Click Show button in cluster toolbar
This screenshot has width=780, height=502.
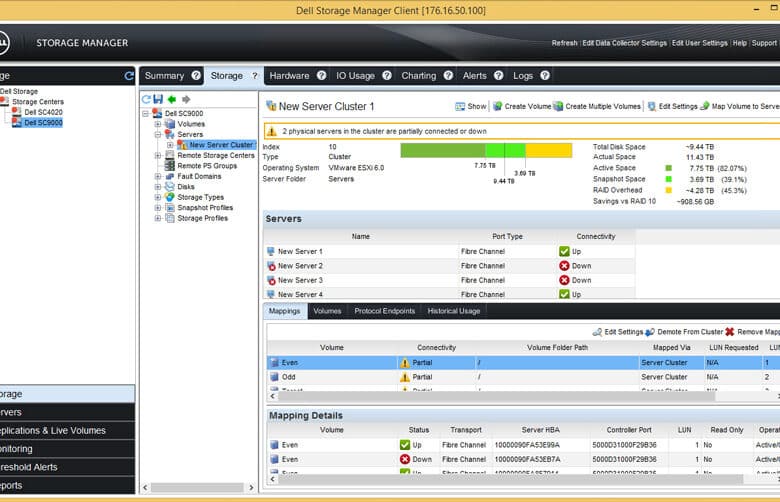click(471, 106)
